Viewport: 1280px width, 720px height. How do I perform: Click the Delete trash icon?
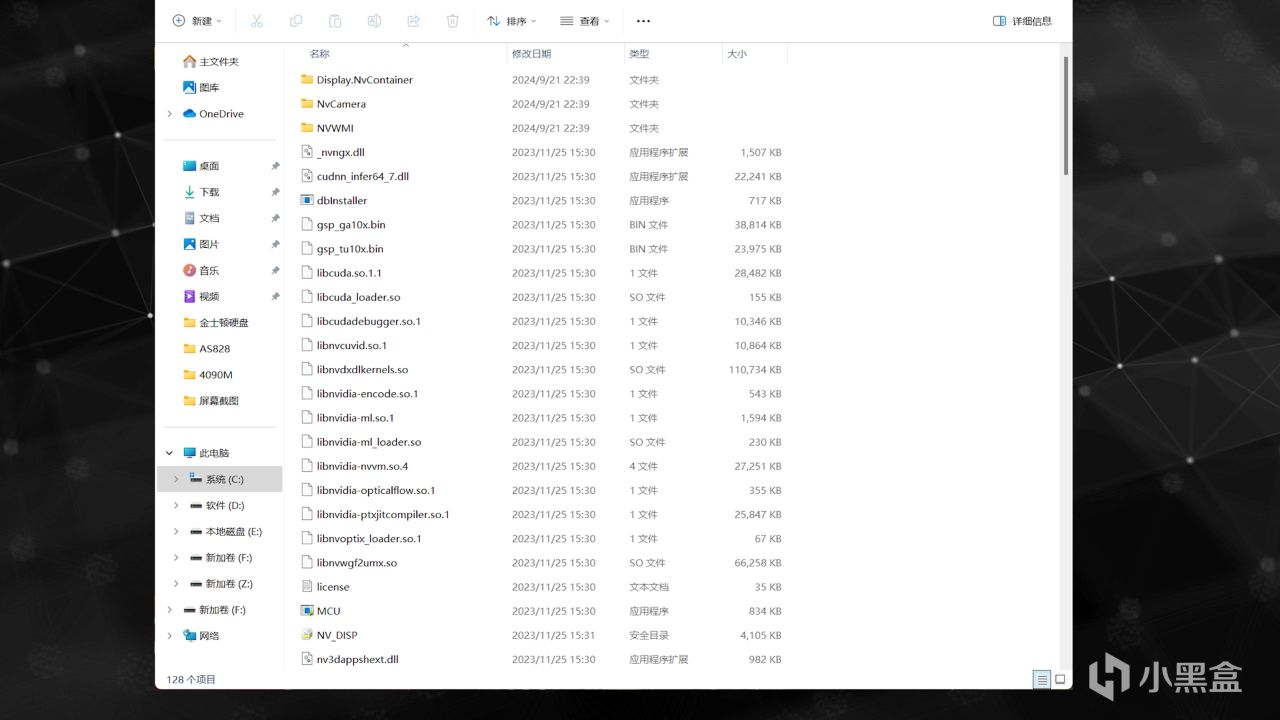pyautogui.click(x=452, y=21)
